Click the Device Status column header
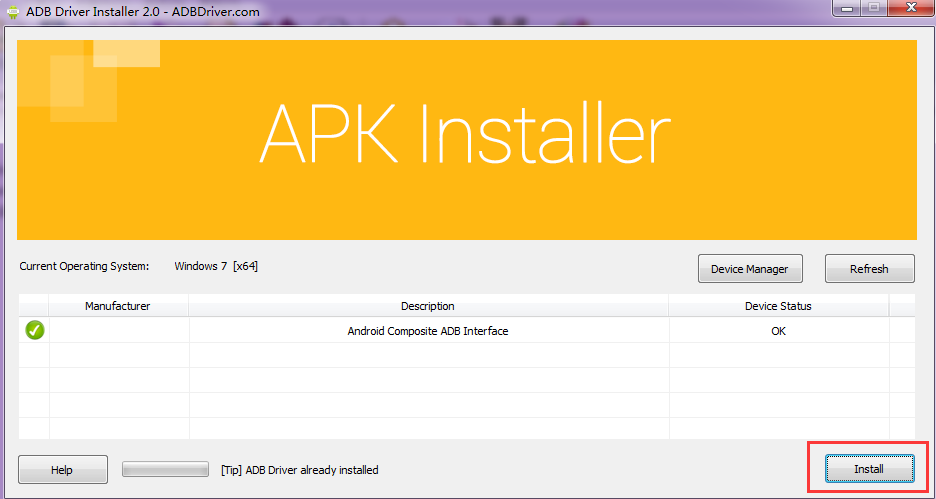This screenshot has width=936, height=499. coord(778,306)
